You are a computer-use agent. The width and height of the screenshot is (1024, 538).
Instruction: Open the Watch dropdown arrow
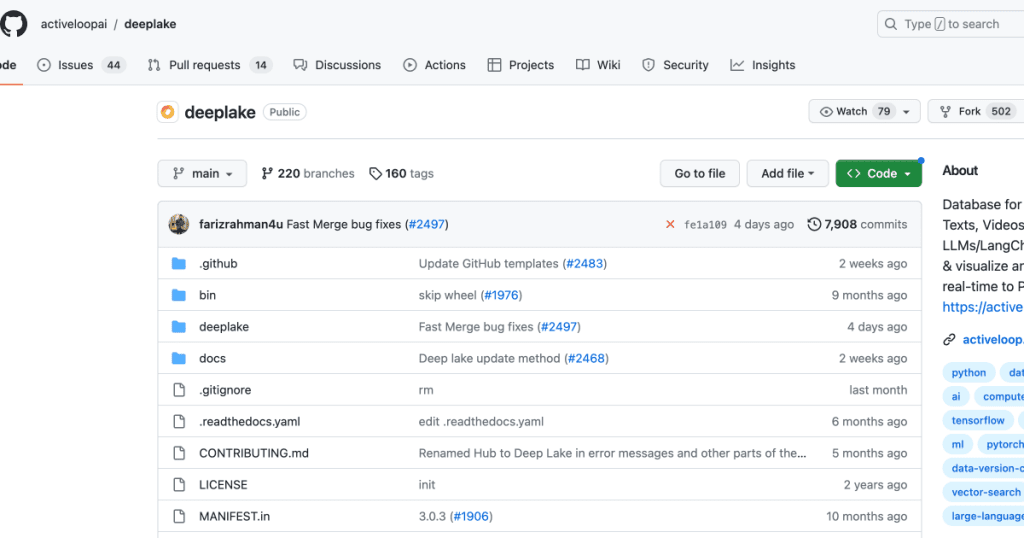click(906, 112)
